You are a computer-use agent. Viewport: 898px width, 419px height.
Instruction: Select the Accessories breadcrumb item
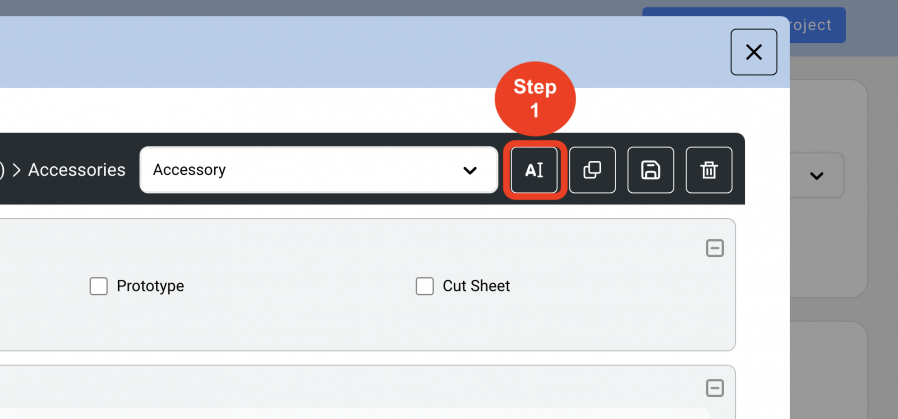point(77,170)
